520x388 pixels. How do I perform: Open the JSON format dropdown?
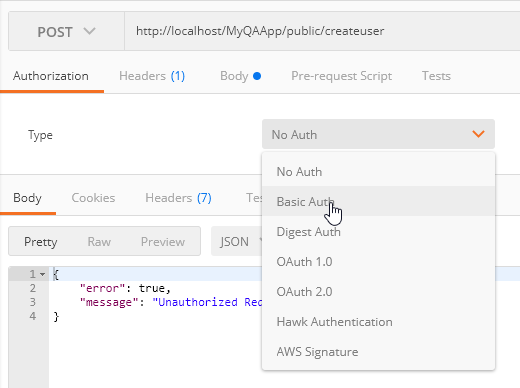click(x=237, y=241)
